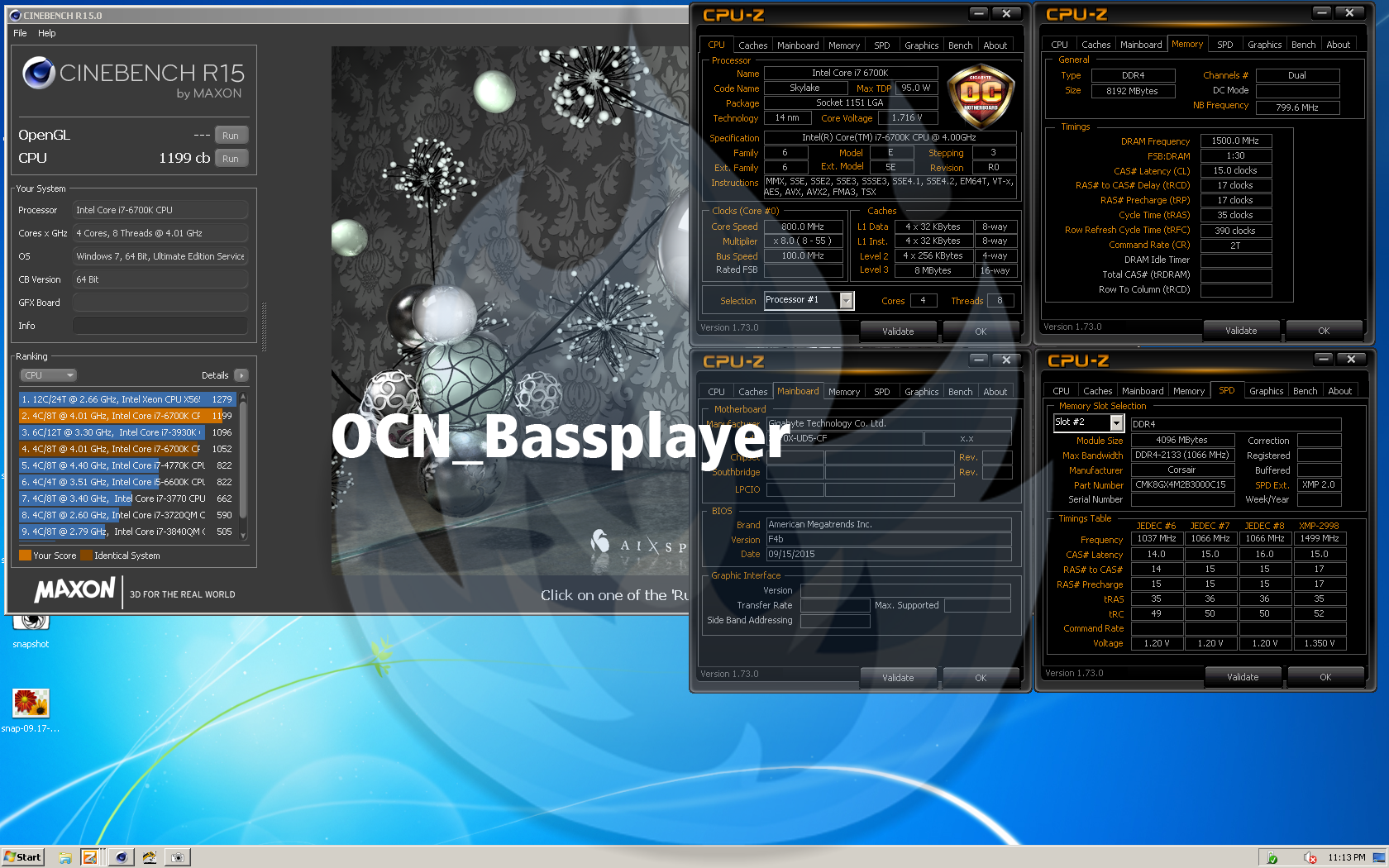Select ranking row 5 Core i7-4770K 822

127,465
